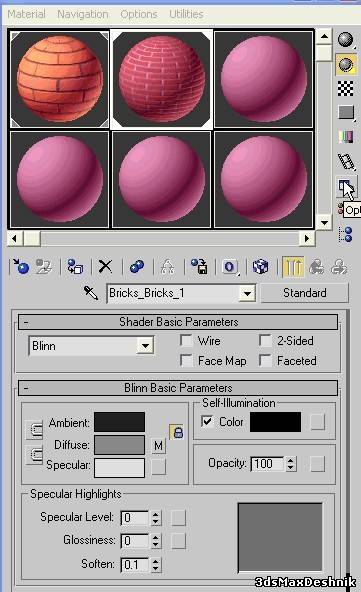
Task: Open the Self-Illumination black color swatch
Action: [x=276, y=422]
